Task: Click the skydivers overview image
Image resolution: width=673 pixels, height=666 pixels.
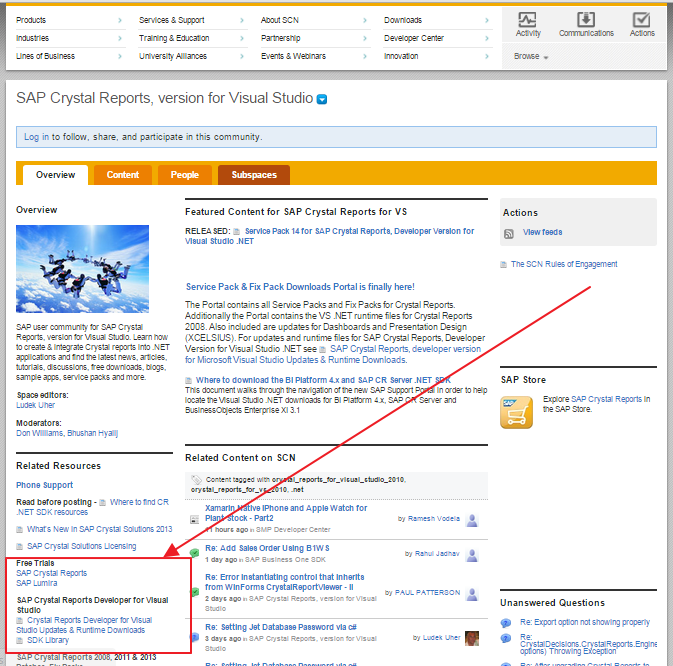Action: tap(82, 269)
